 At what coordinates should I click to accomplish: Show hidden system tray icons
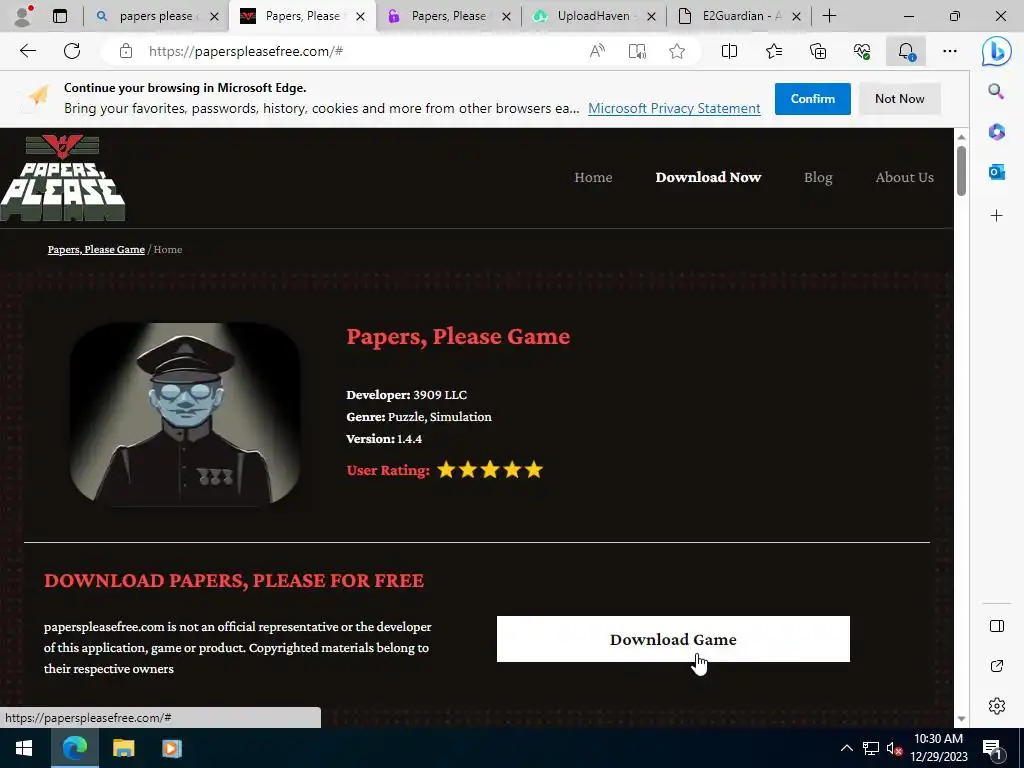(846, 748)
